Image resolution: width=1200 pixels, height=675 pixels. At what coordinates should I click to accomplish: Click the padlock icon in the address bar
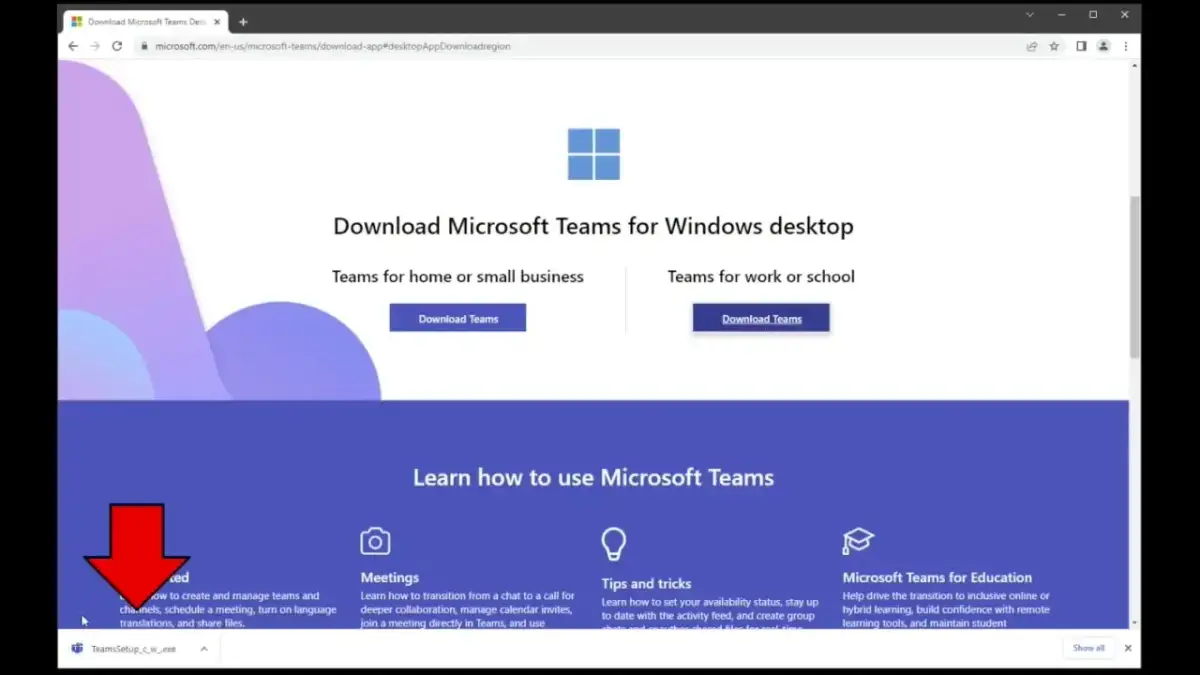pyautogui.click(x=145, y=46)
